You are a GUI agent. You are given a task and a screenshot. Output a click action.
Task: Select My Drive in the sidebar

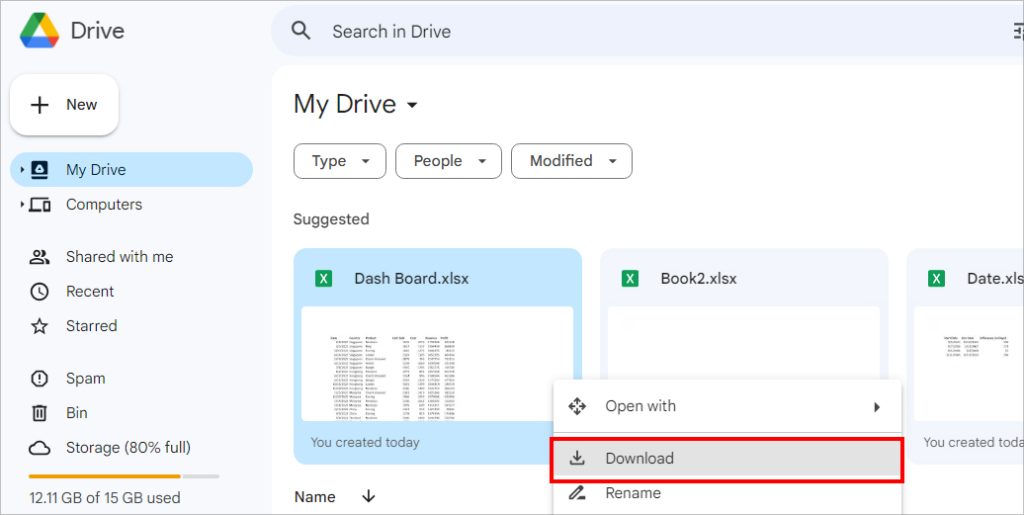[131, 170]
